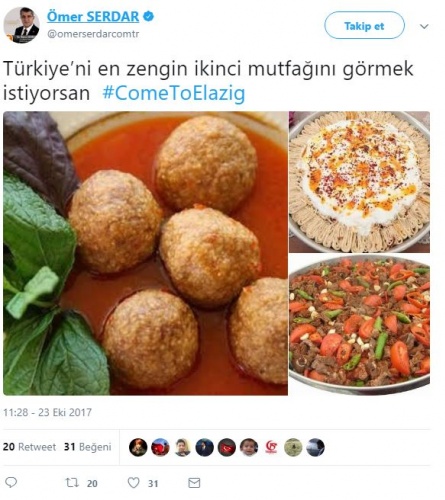Like the tweet with heart icon
This screenshot has width=445, height=500.
pos(134,482)
